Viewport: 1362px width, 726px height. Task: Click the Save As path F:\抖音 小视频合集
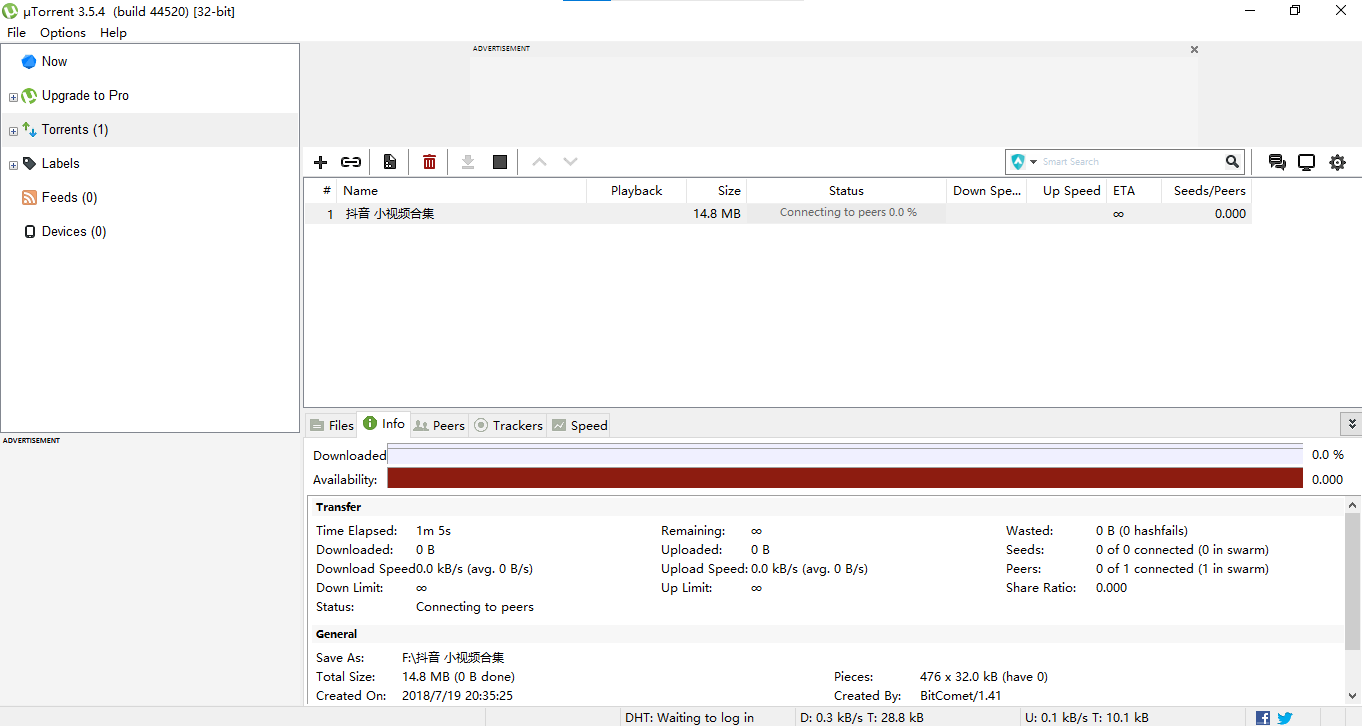tap(453, 658)
